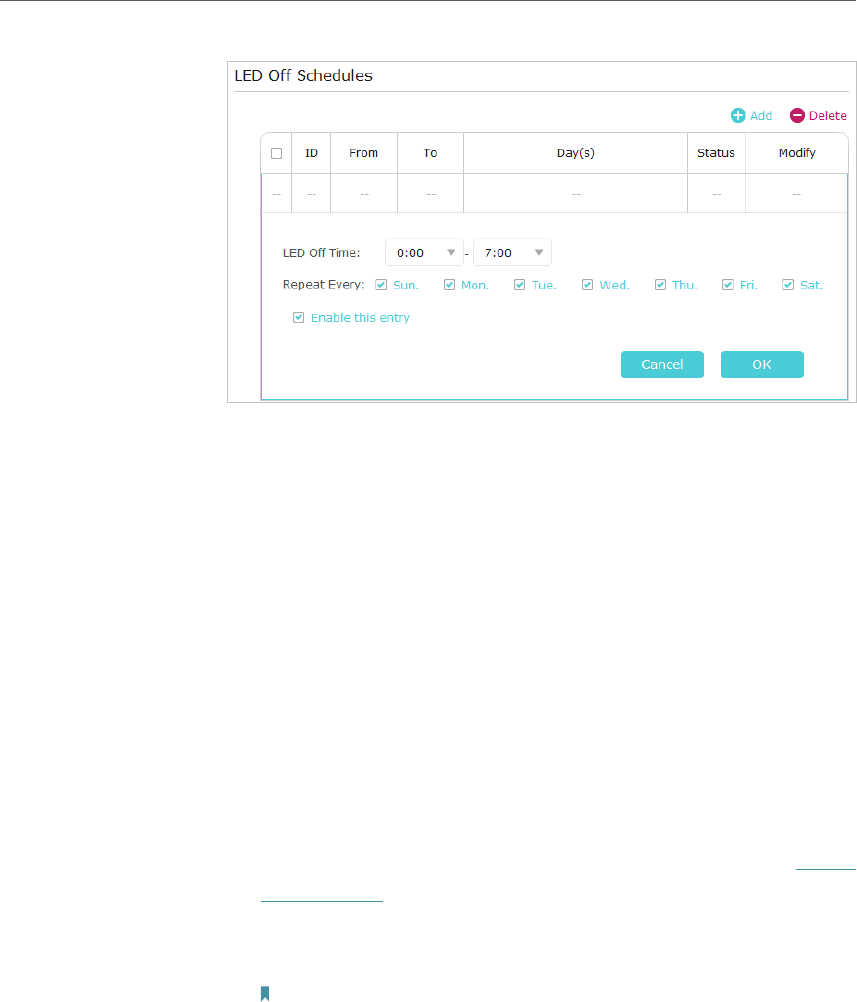The width and height of the screenshot is (857, 1002).
Task: Open the 7:00 end time dropdown
Action: tap(513, 252)
